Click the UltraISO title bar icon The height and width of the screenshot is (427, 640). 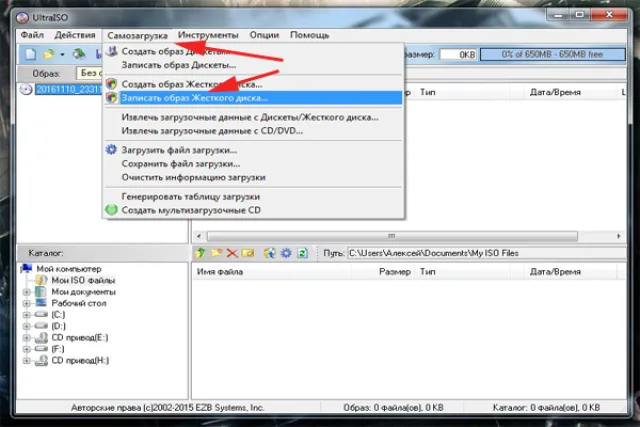click(x=22, y=18)
